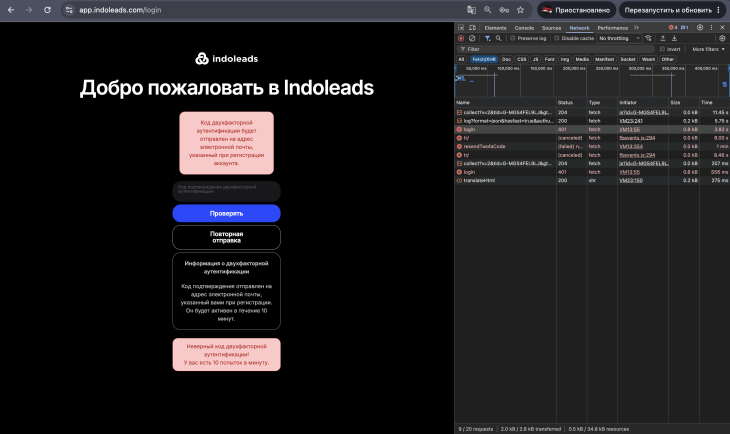The height and width of the screenshot is (434, 730).
Task: Open site information icon in address bar
Action: tap(69, 10)
